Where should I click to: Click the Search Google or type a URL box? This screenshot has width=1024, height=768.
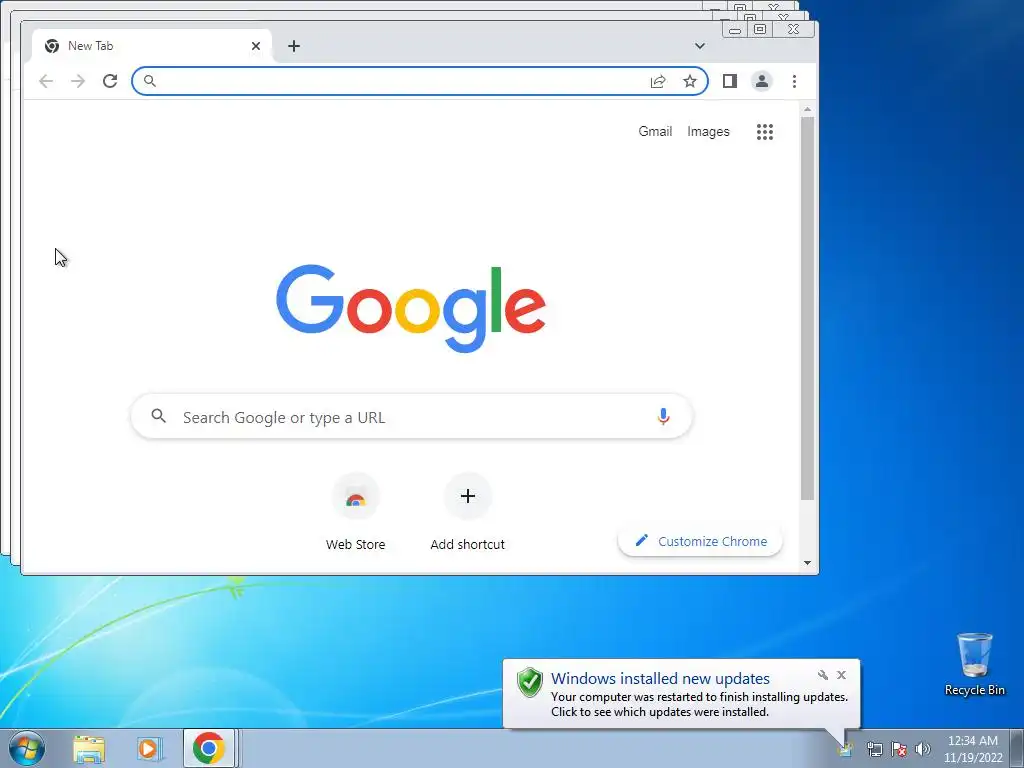click(x=411, y=417)
